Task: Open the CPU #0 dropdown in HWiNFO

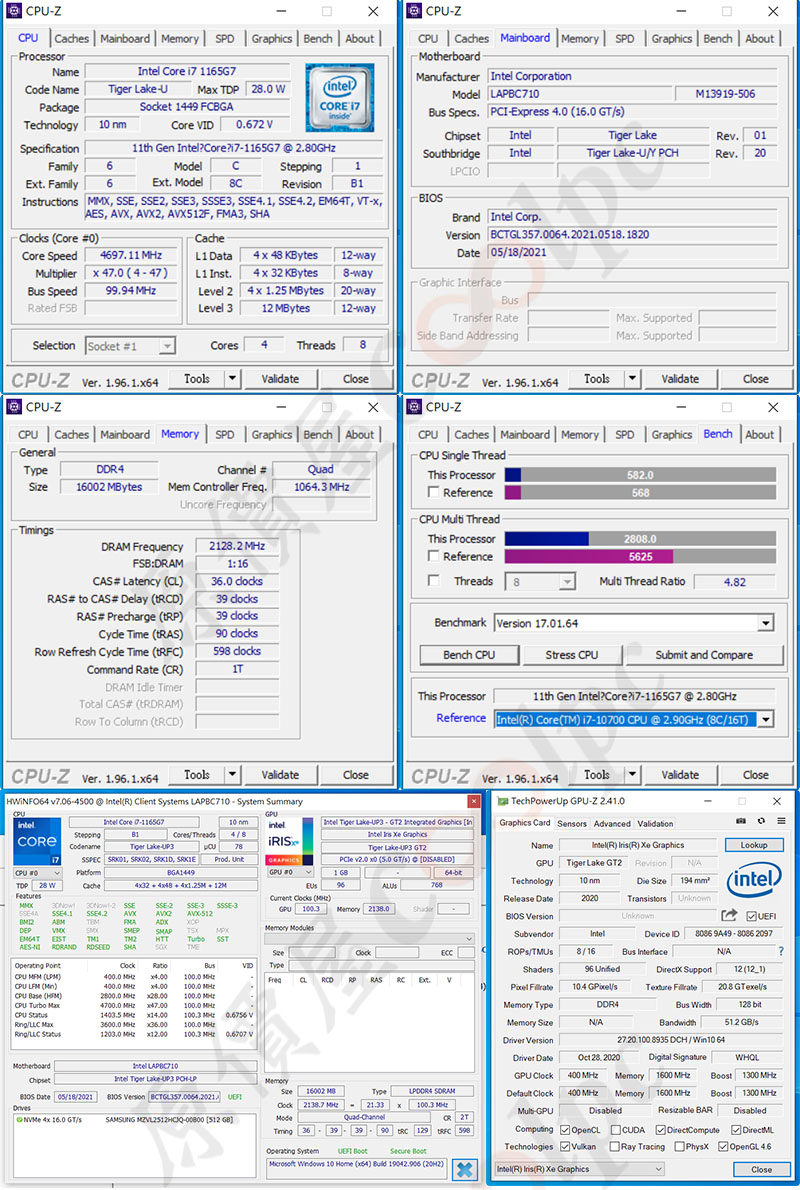Action: click(x=38, y=873)
